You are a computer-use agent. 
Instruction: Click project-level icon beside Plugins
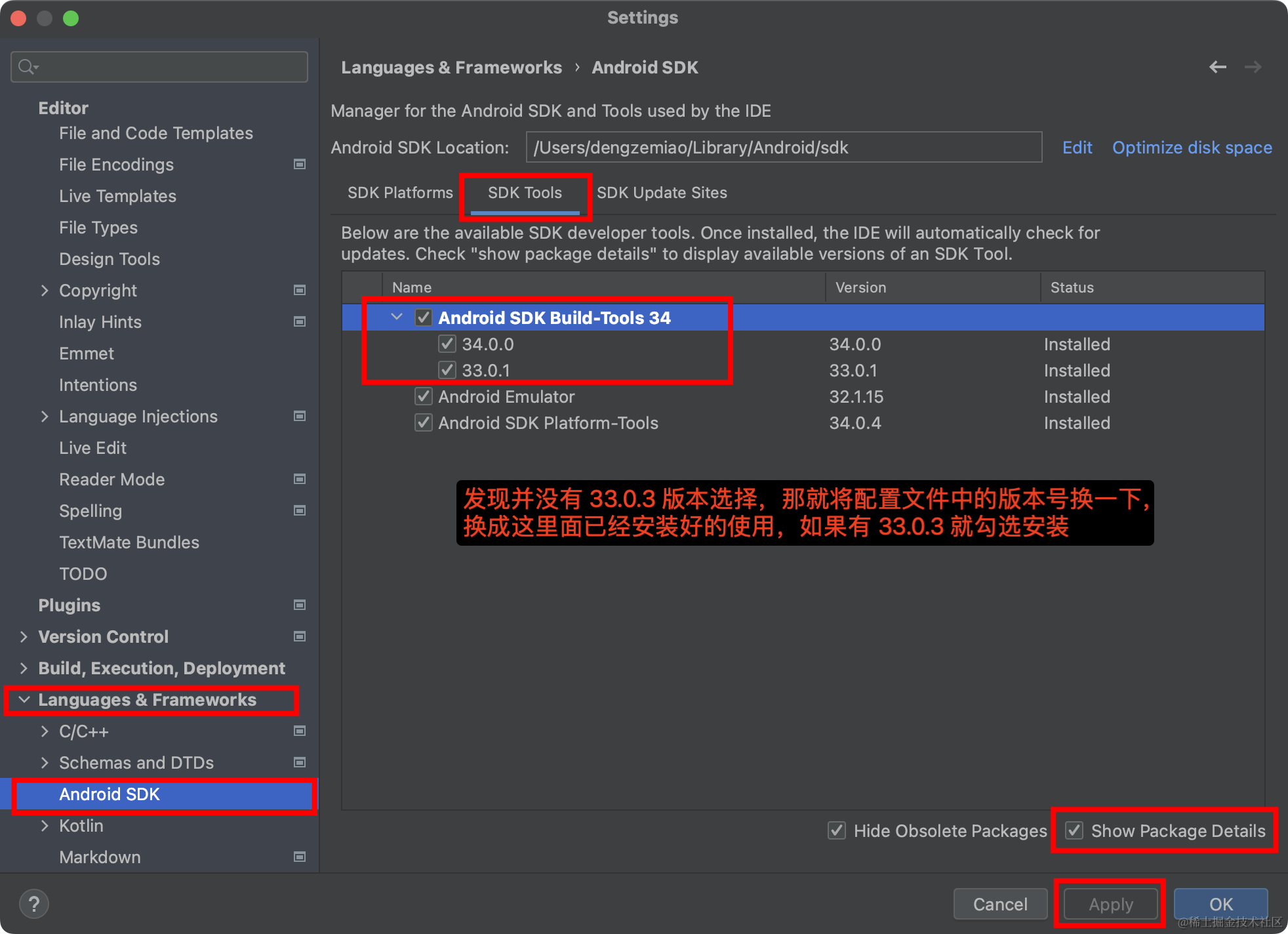tap(300, 605)
